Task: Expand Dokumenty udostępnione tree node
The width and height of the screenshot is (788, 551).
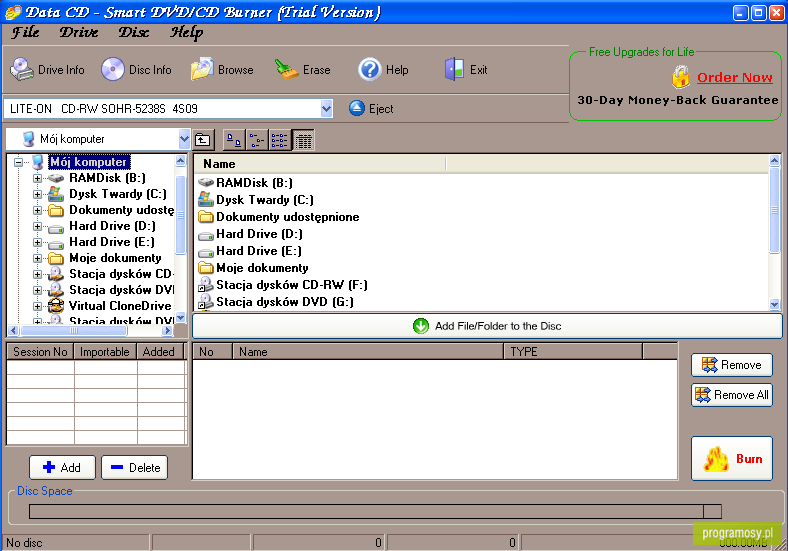Action: (x=37, y=210)
